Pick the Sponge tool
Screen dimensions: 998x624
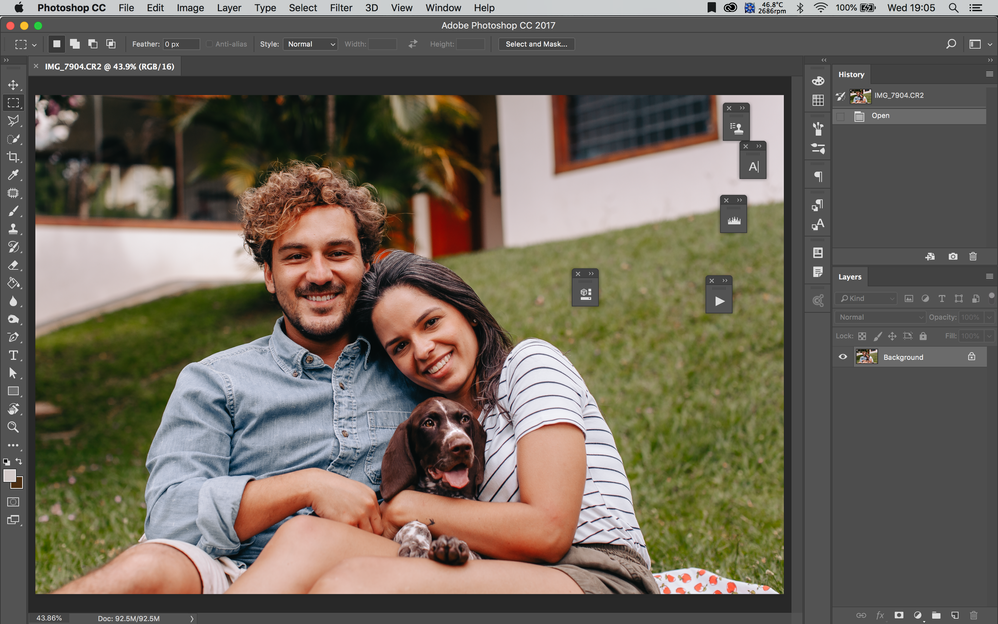(13, 319)
